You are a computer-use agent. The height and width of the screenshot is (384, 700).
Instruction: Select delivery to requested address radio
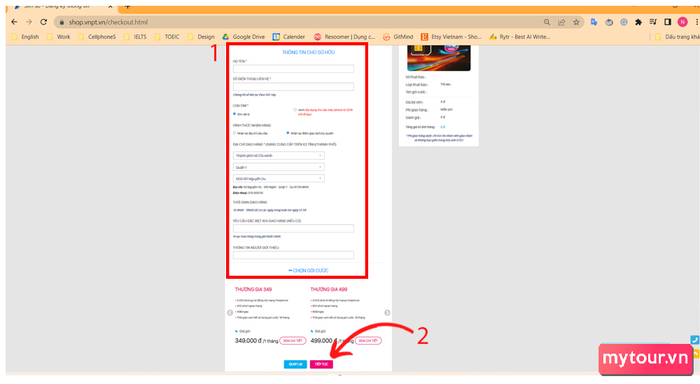coord(234,133)
